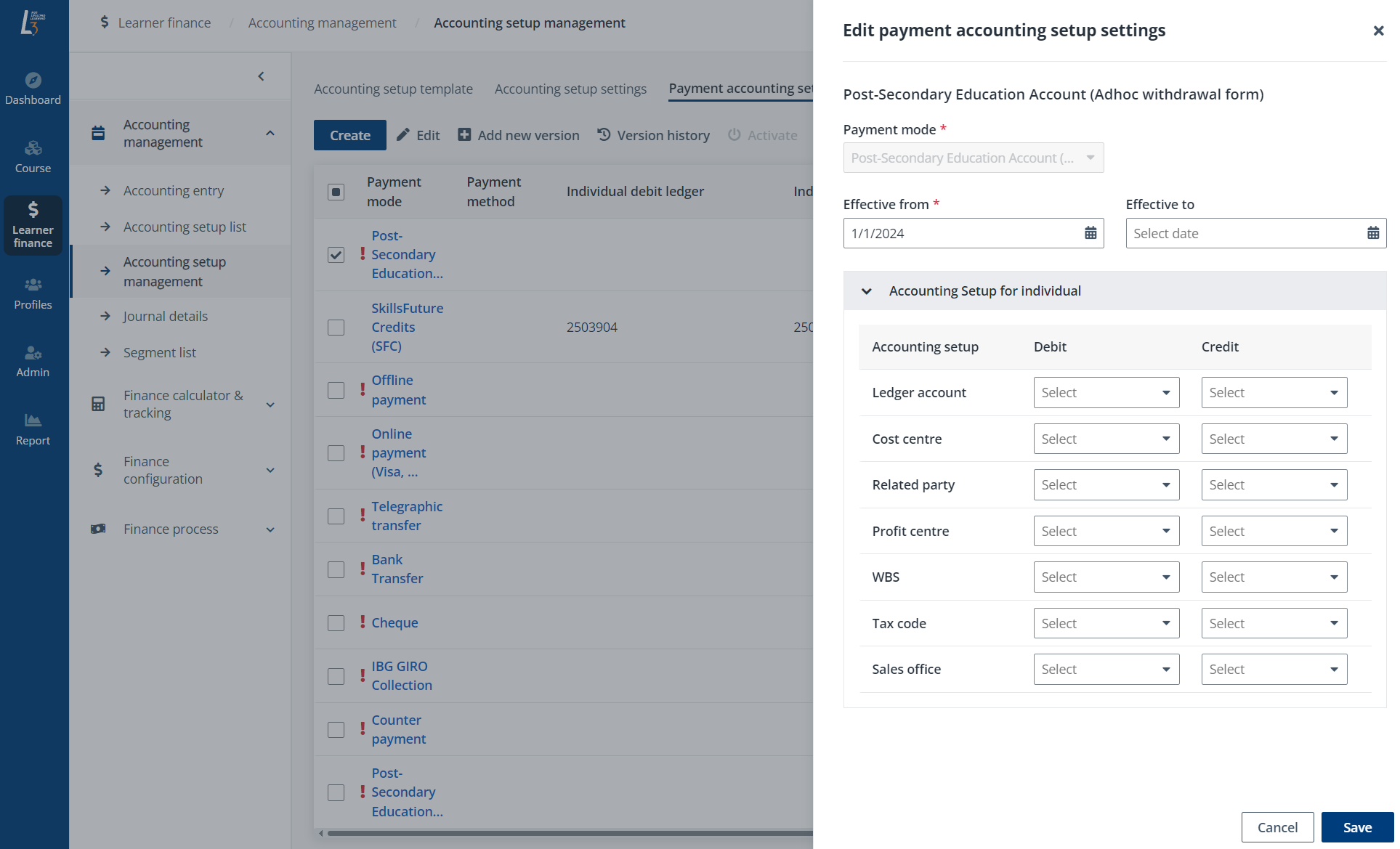Open the Report section

point(33,428)
